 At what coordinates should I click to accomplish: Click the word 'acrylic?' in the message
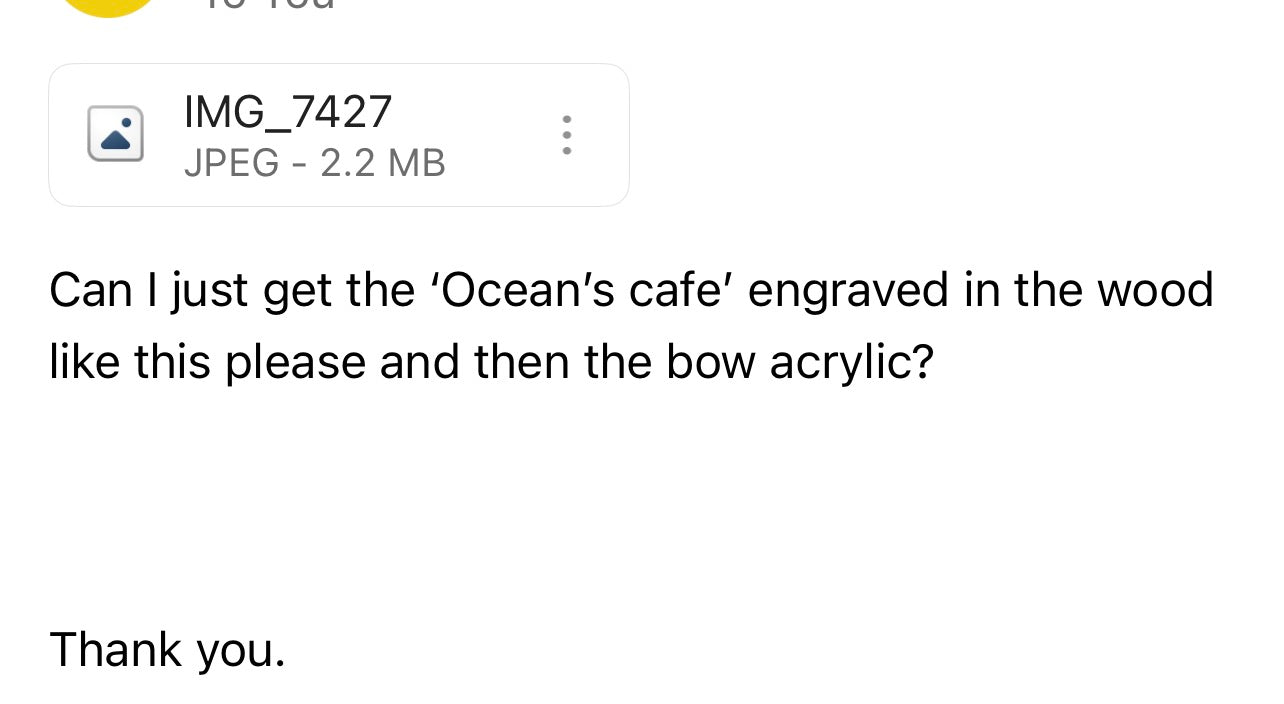(851, 362)
